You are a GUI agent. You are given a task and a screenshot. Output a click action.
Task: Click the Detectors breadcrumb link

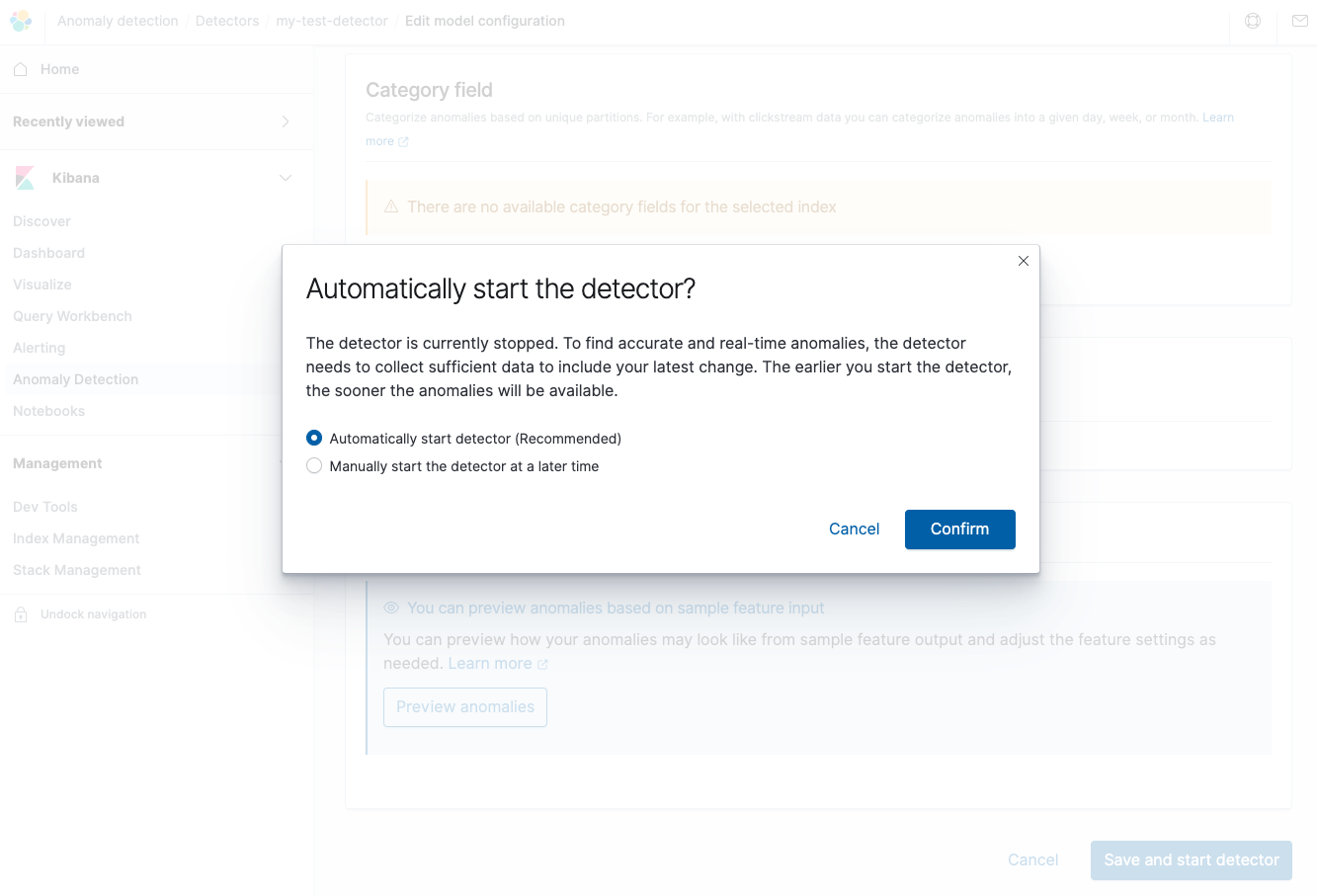[x=227, y=21]
